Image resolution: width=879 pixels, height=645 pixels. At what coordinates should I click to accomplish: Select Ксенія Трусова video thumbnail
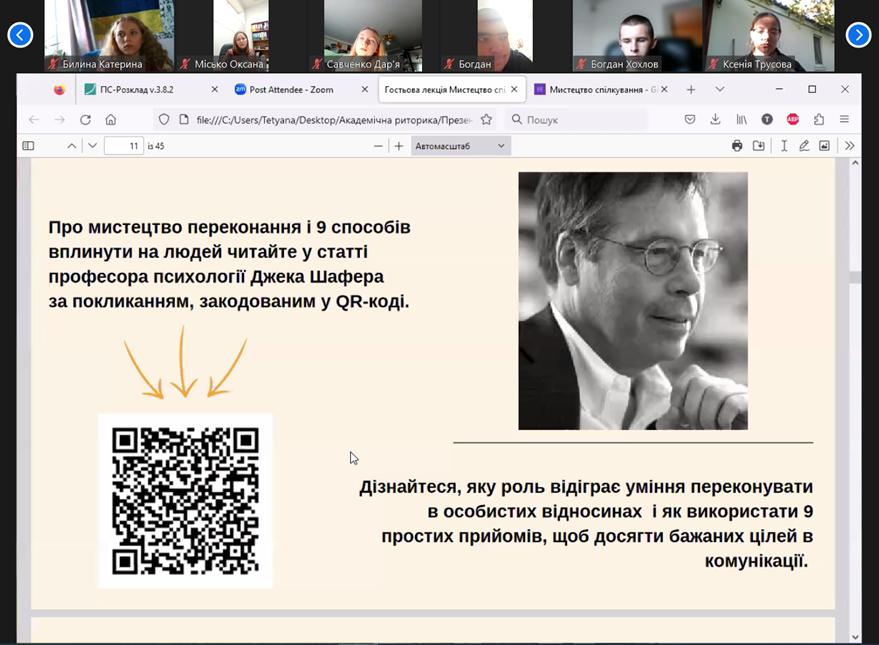click(769, 35)
